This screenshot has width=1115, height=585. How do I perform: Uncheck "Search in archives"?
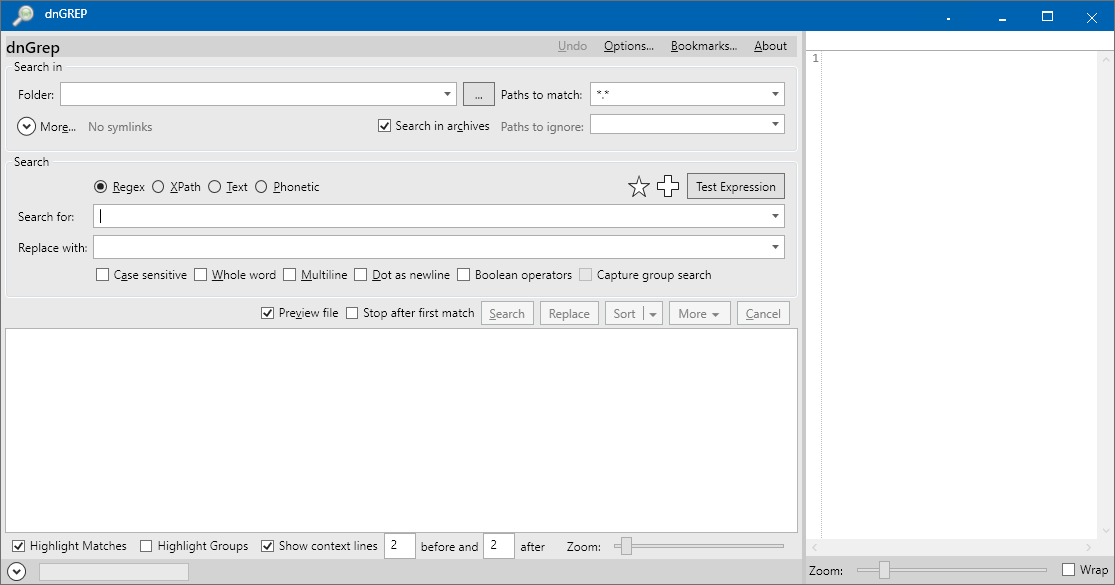(x=385, y=125)
